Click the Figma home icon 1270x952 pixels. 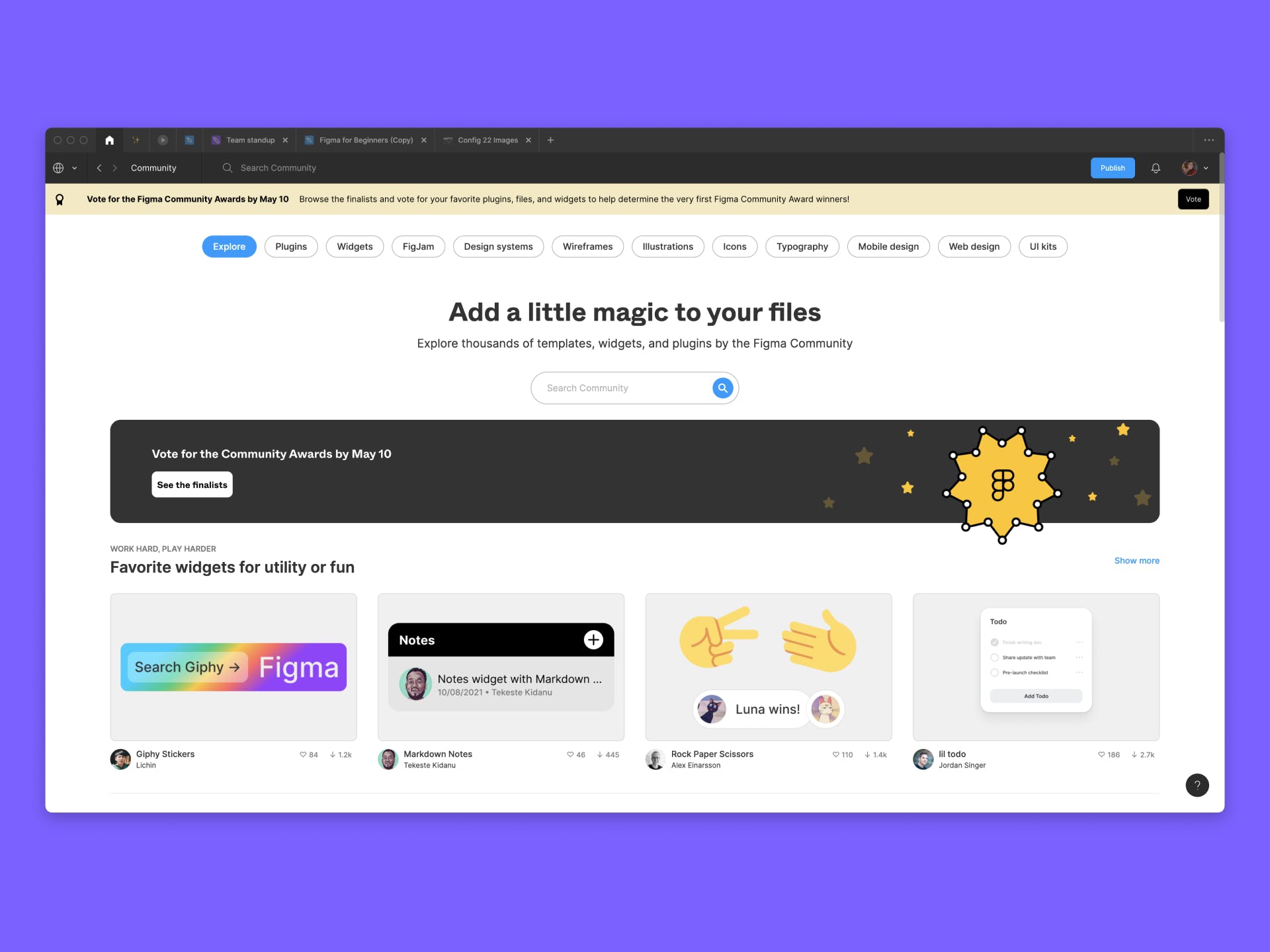coord(109,139)
